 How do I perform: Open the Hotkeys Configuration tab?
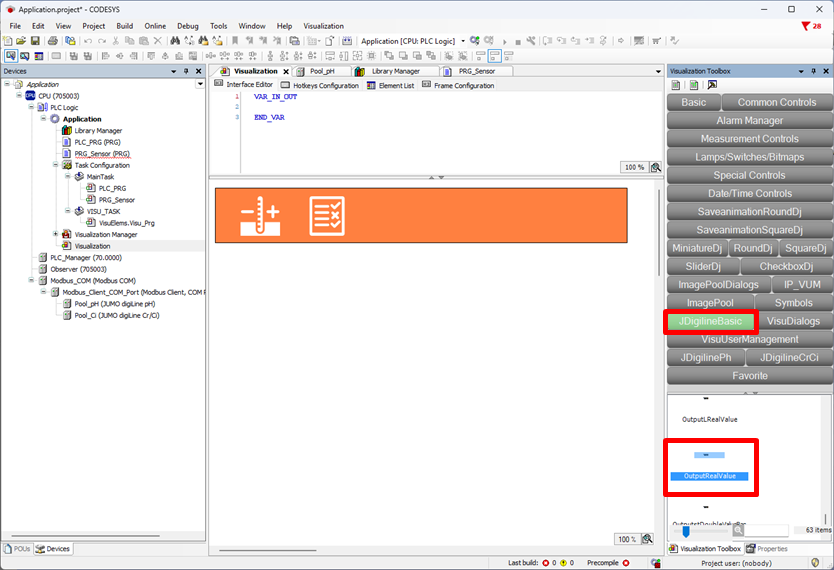[x=320, y=85]
